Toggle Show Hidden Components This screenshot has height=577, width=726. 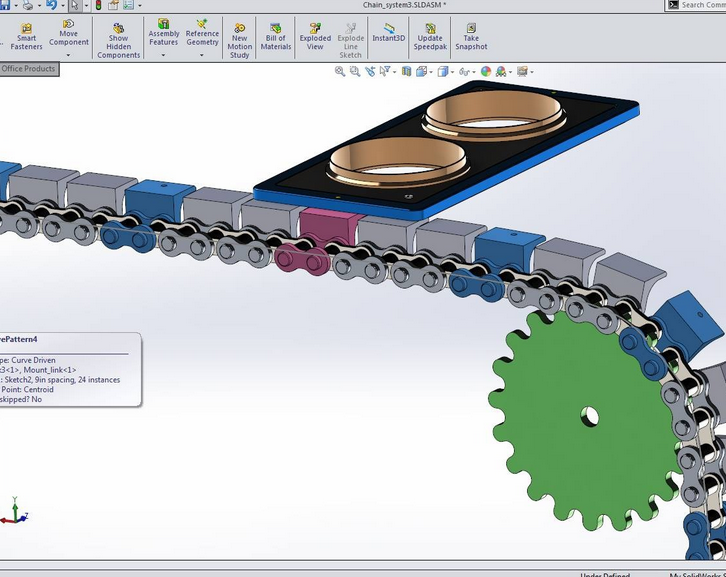pyautogui.click(x=118, y=40)
